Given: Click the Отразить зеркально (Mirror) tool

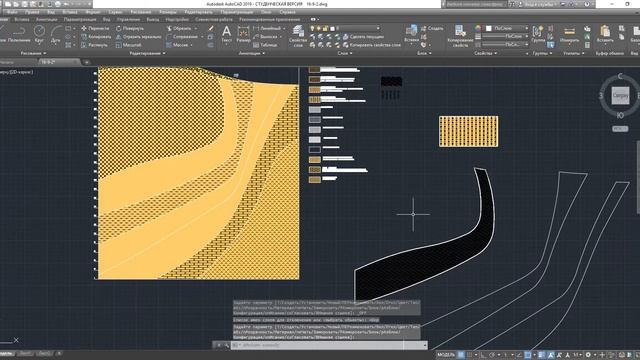Looking at the screenshot, I should 139,37.
